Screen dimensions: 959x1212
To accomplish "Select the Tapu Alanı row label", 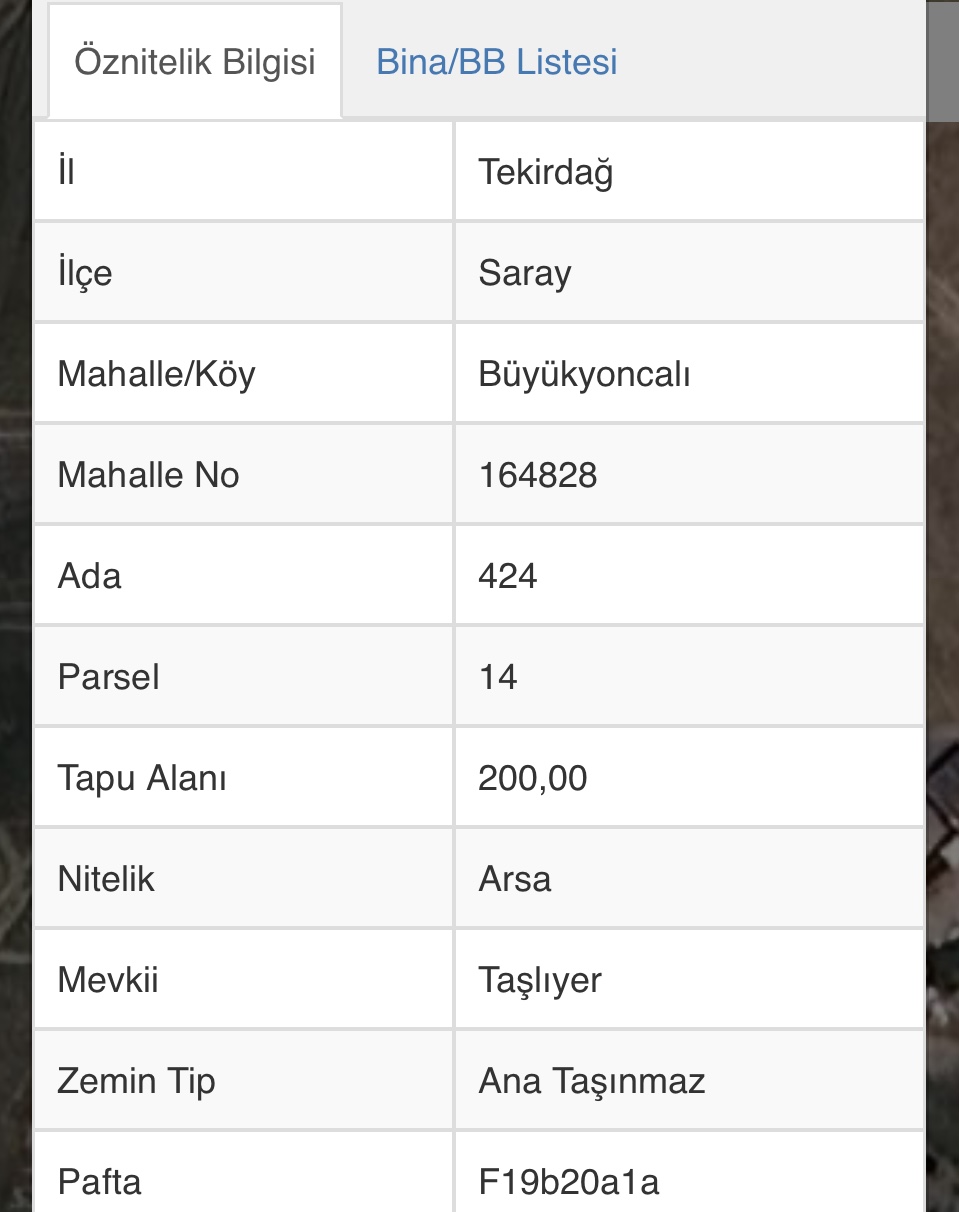I will pos(142,778).
